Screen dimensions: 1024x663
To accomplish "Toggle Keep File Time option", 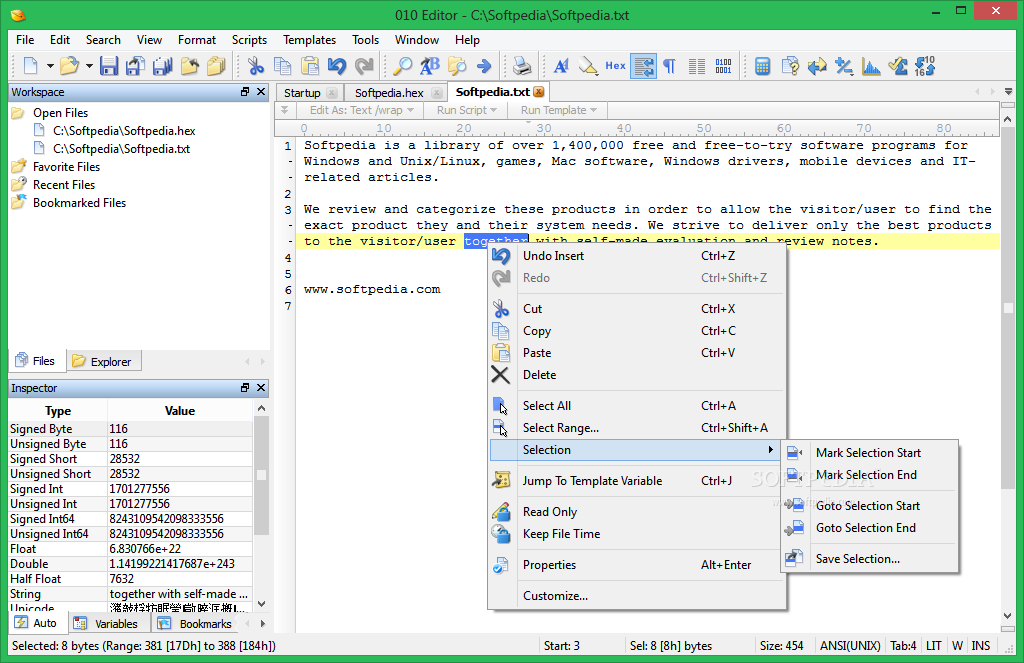I will point(637,534).
